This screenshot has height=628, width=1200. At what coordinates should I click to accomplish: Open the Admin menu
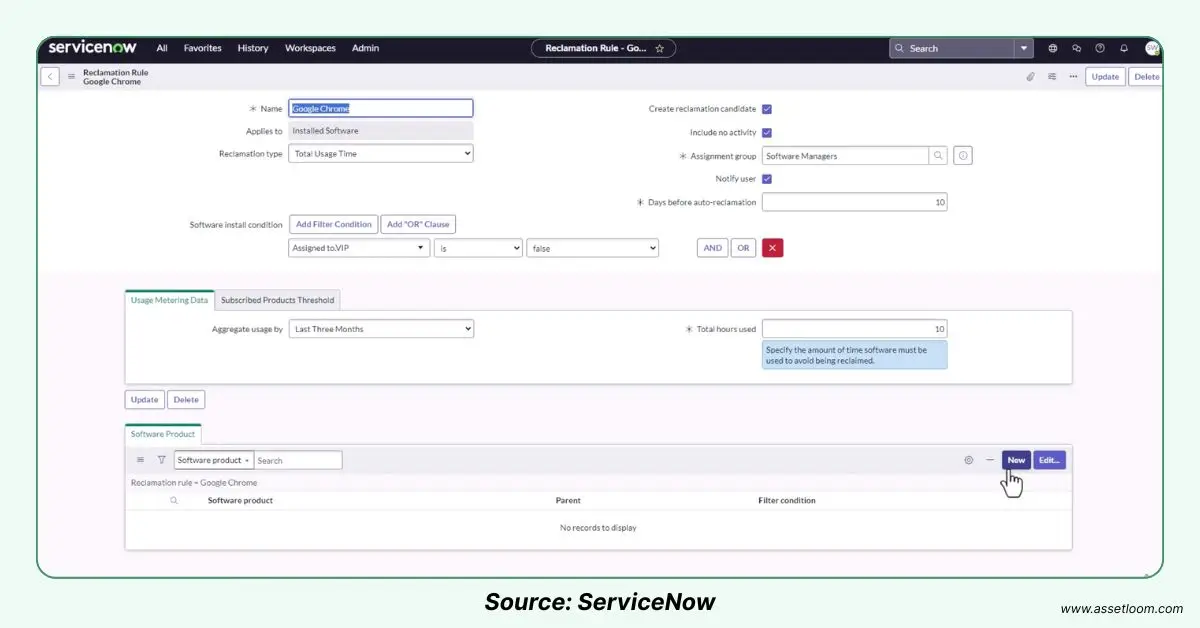365,48
